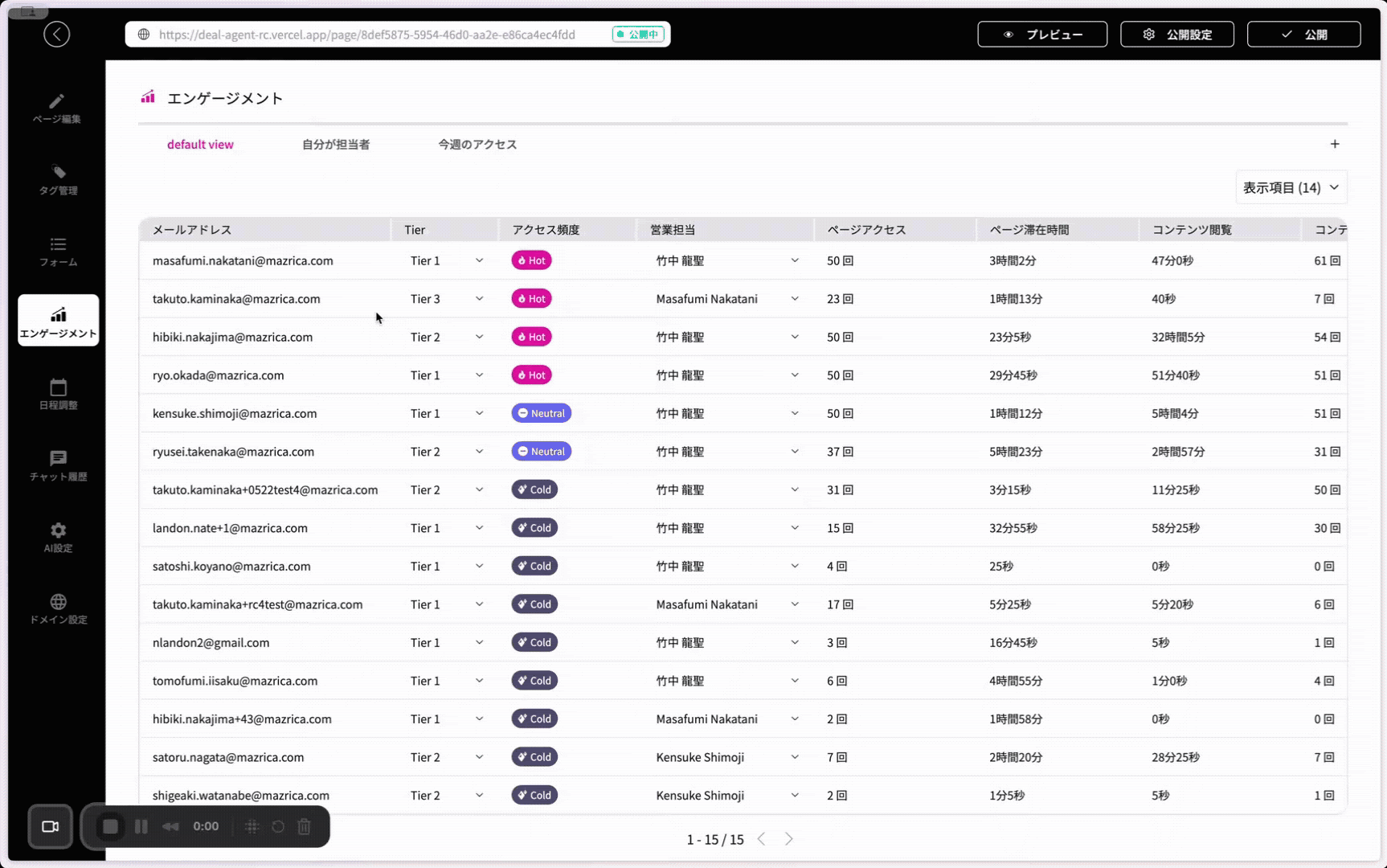This screenshot has width=1387, height=868.
Task: Open 日程調整 calendar icon
Action: 58,394
